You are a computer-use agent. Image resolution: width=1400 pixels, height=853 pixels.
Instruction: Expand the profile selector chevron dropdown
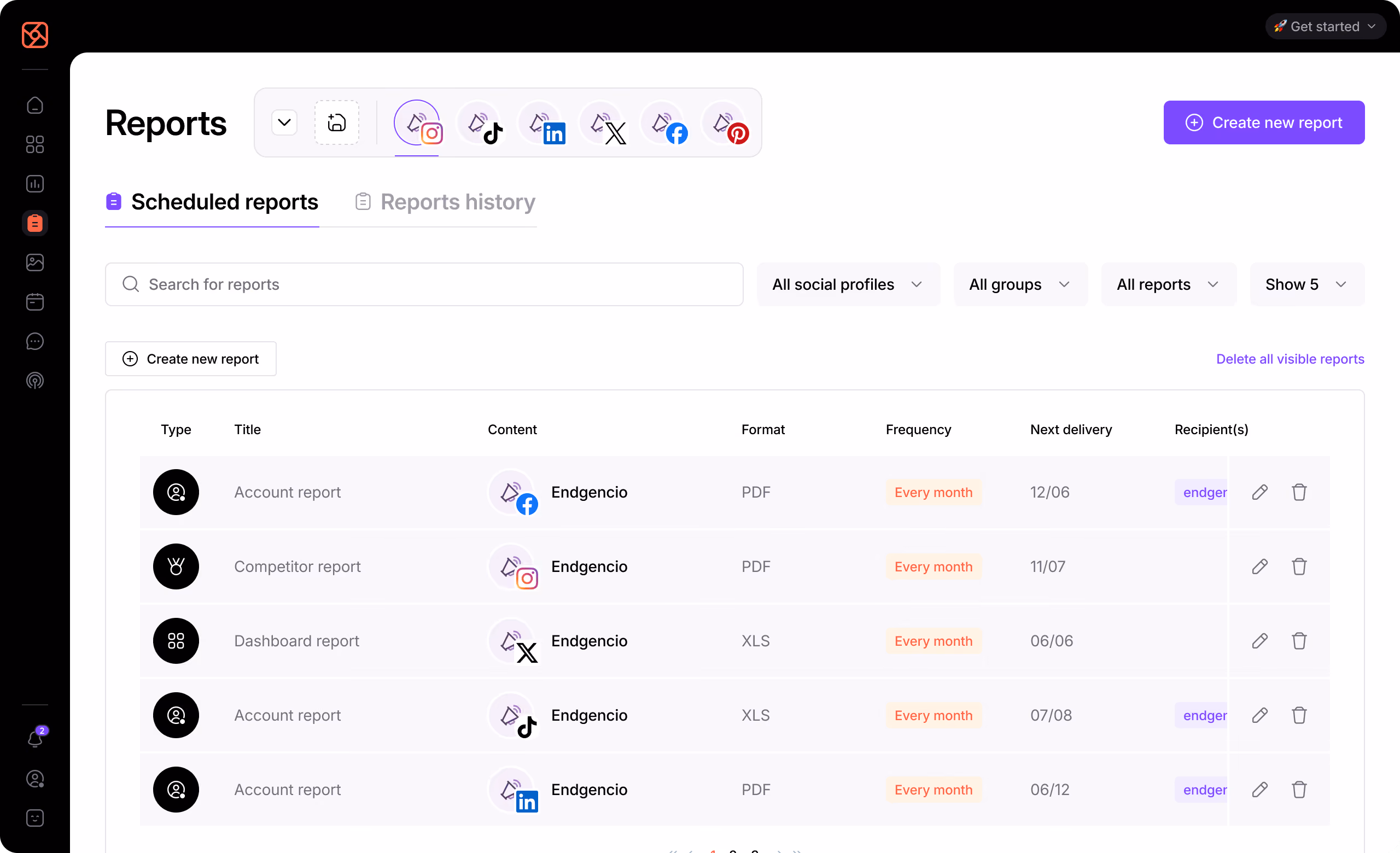click(285, 122)
